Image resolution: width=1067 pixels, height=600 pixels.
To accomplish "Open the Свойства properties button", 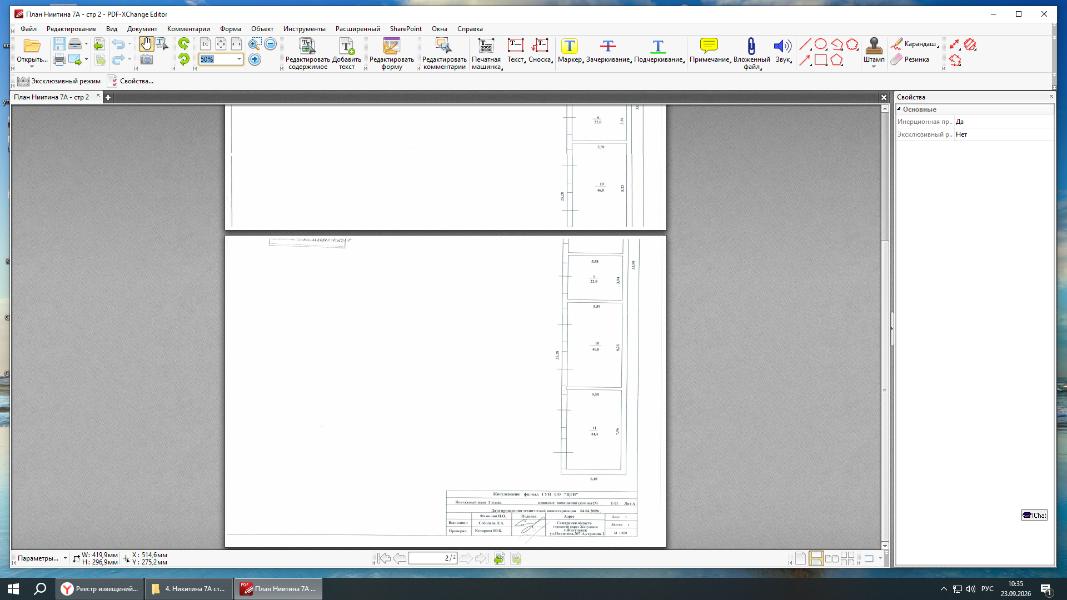I will 131,81.
